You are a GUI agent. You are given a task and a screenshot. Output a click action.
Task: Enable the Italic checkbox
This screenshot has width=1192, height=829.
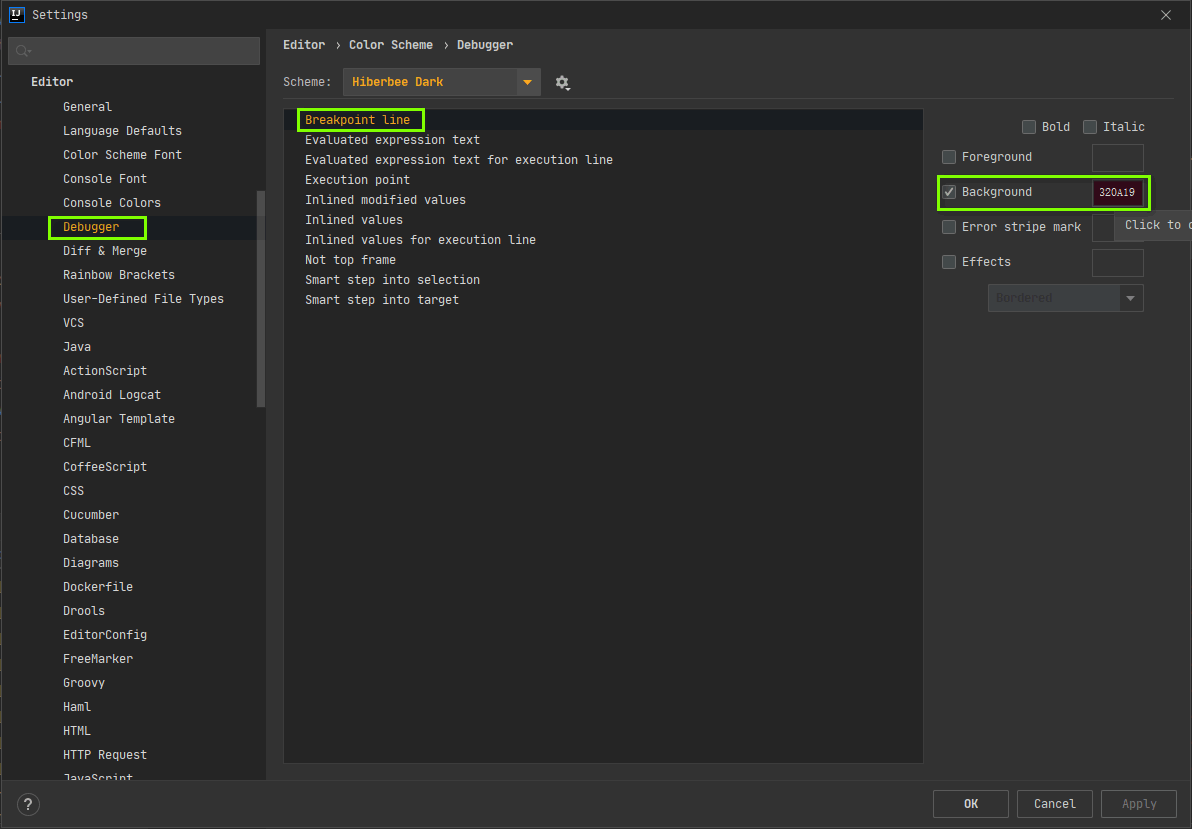1090,127
